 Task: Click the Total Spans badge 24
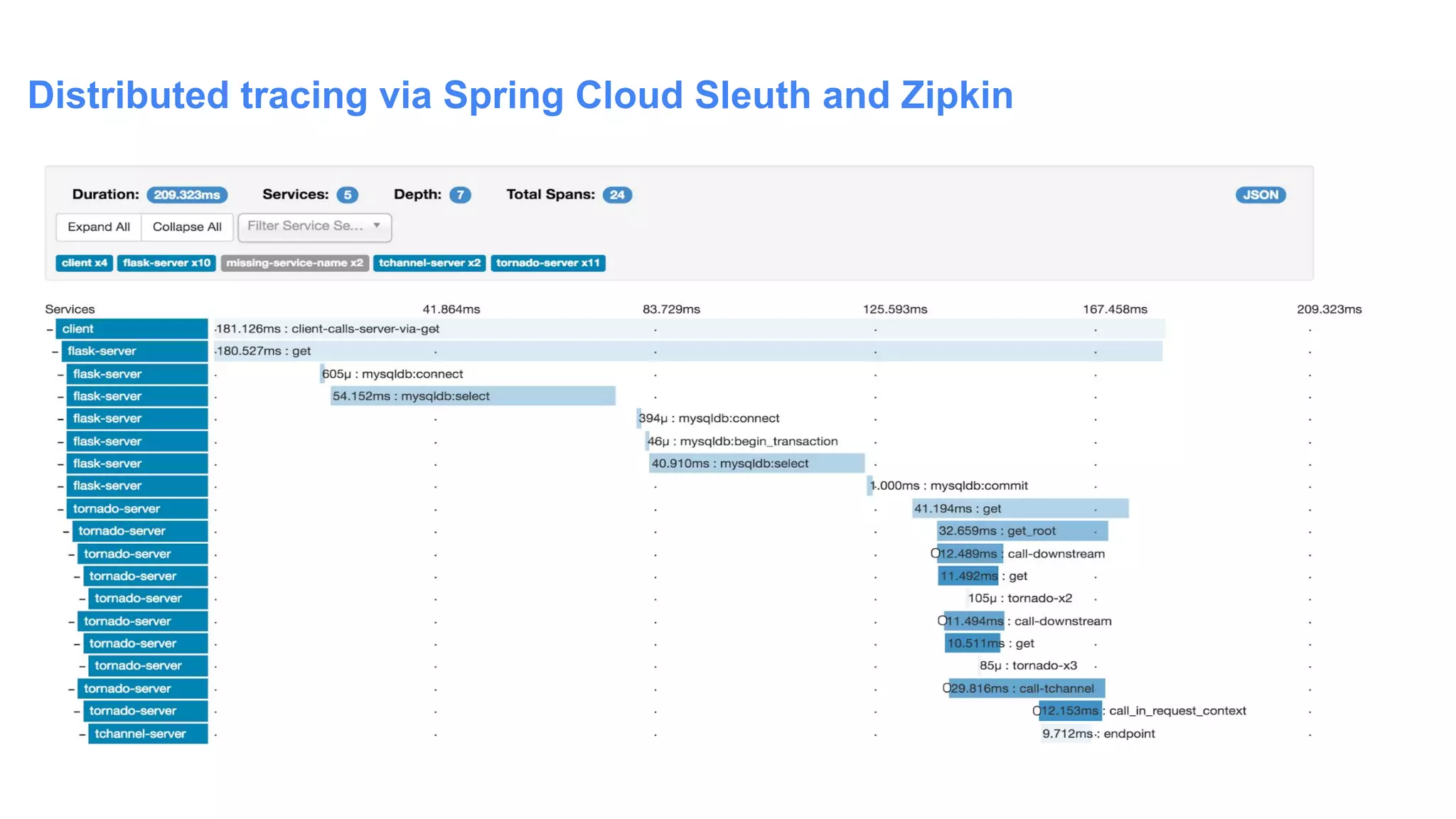coord(617,195)
